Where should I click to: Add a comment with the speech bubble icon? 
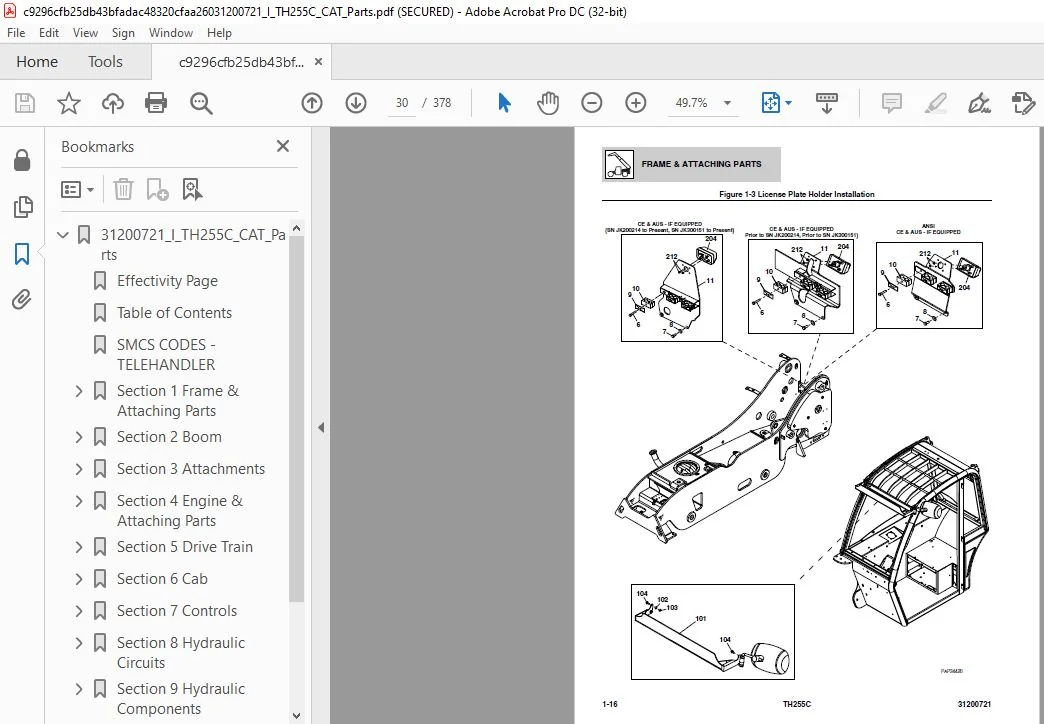(892, 103)
